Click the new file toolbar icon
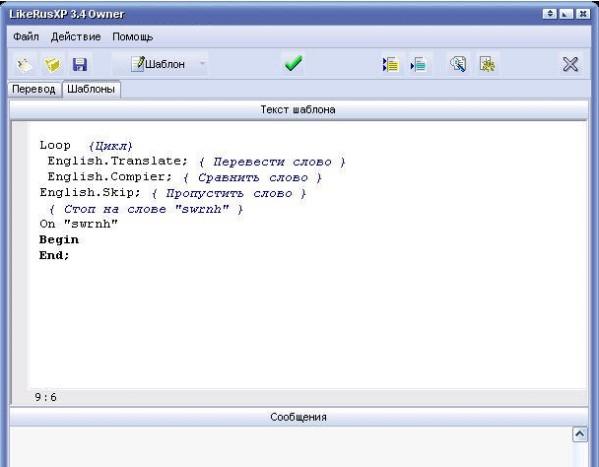This screenshot has height=467, width=599. click(24, 64)
